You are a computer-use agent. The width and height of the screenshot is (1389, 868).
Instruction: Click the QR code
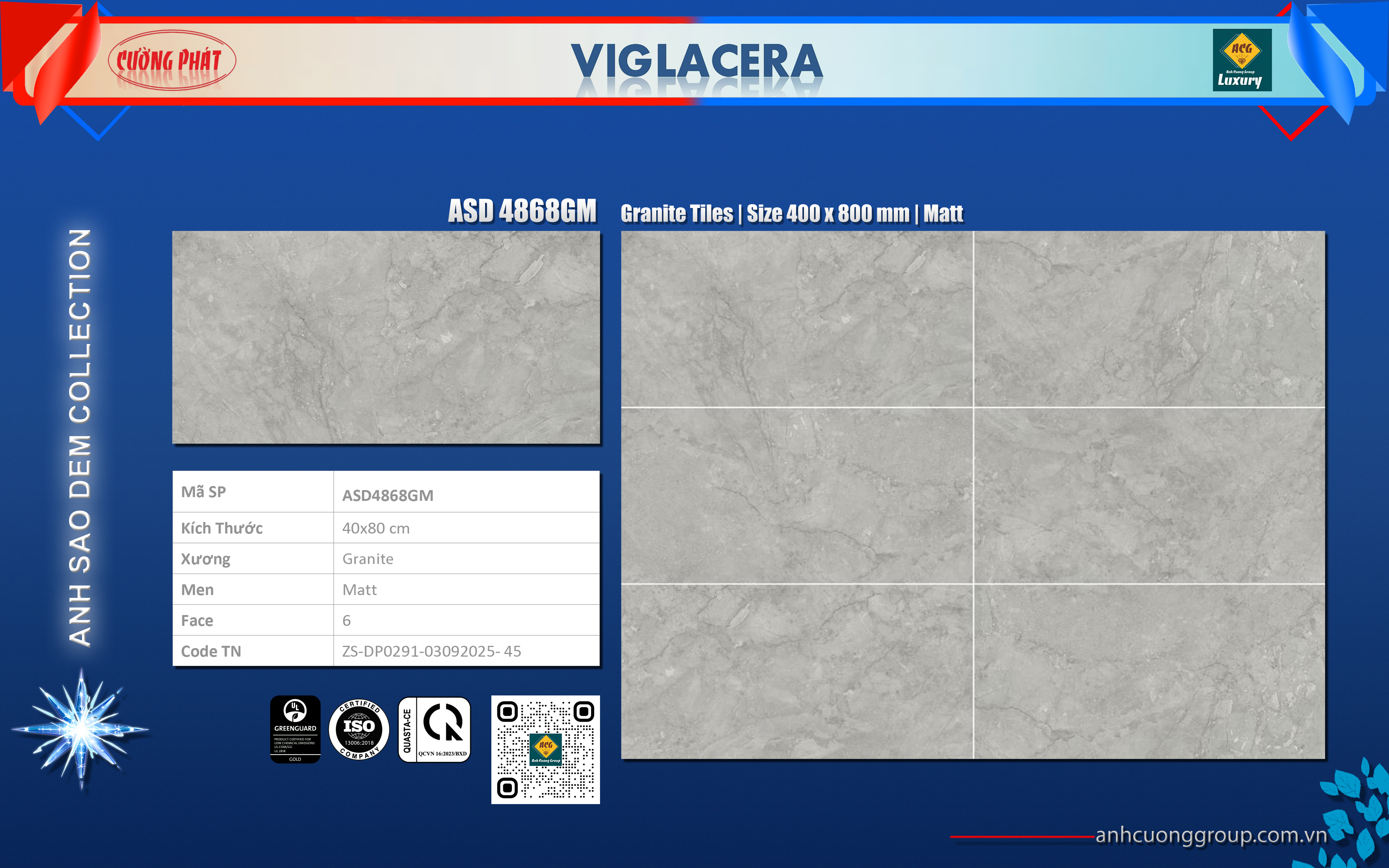pyautogui.click(x=545, y=749)
